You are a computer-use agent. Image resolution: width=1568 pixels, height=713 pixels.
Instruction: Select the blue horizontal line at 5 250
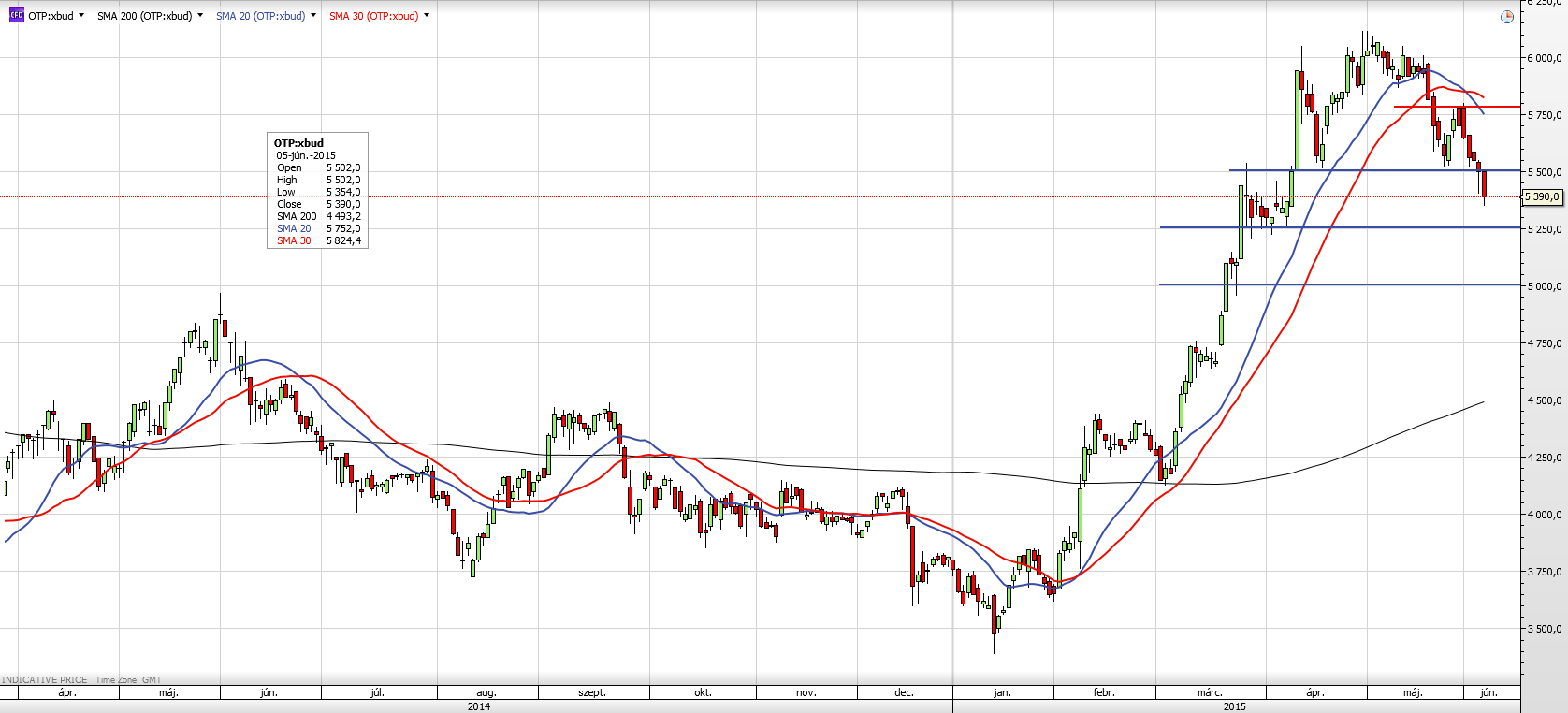point(1340,227)
